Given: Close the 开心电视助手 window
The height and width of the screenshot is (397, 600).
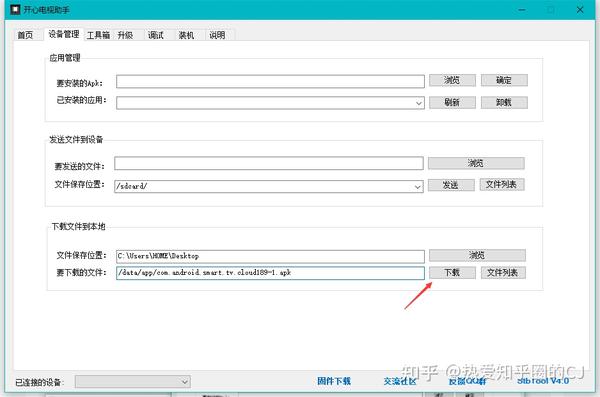Looking at the screenshot, I should click(x=580, y=10).
